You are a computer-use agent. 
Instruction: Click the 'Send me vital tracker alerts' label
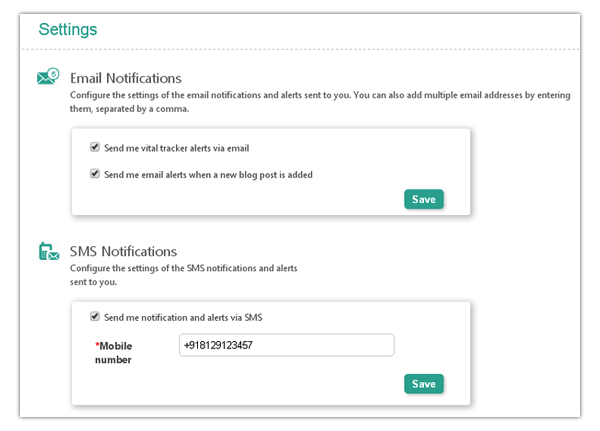(176, 148)
